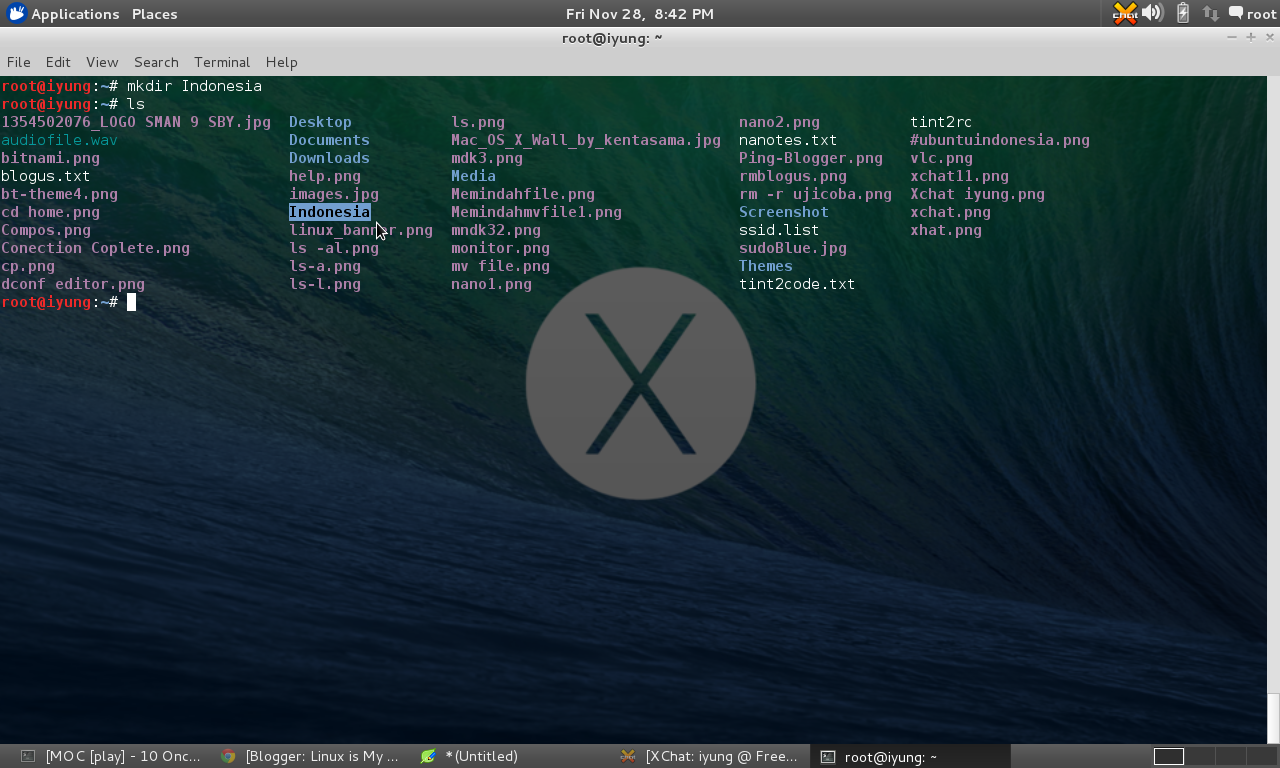1280x768 pixels.
Task: Open the Terminal menu
Action: 221,62
